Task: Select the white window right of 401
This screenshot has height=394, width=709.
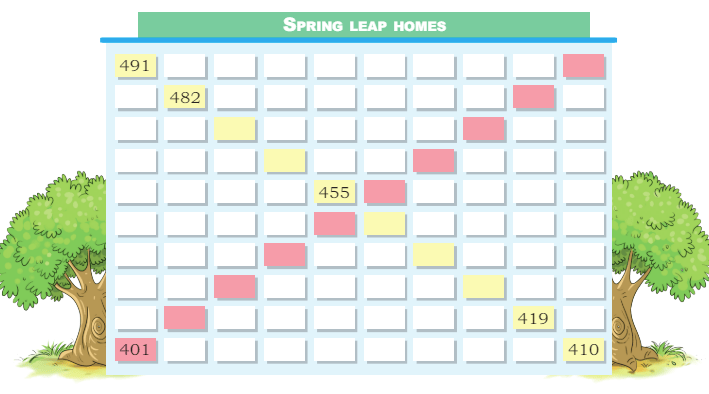Action: tap(184, 350)
